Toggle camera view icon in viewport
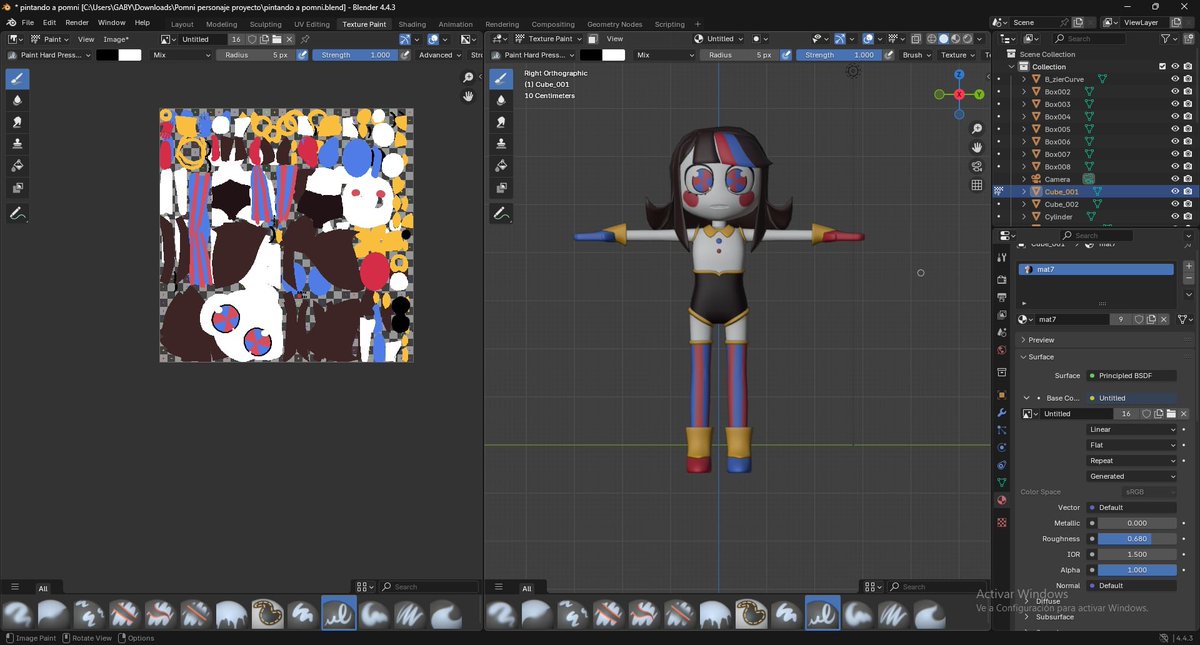1200x645 pixels. 977,166
